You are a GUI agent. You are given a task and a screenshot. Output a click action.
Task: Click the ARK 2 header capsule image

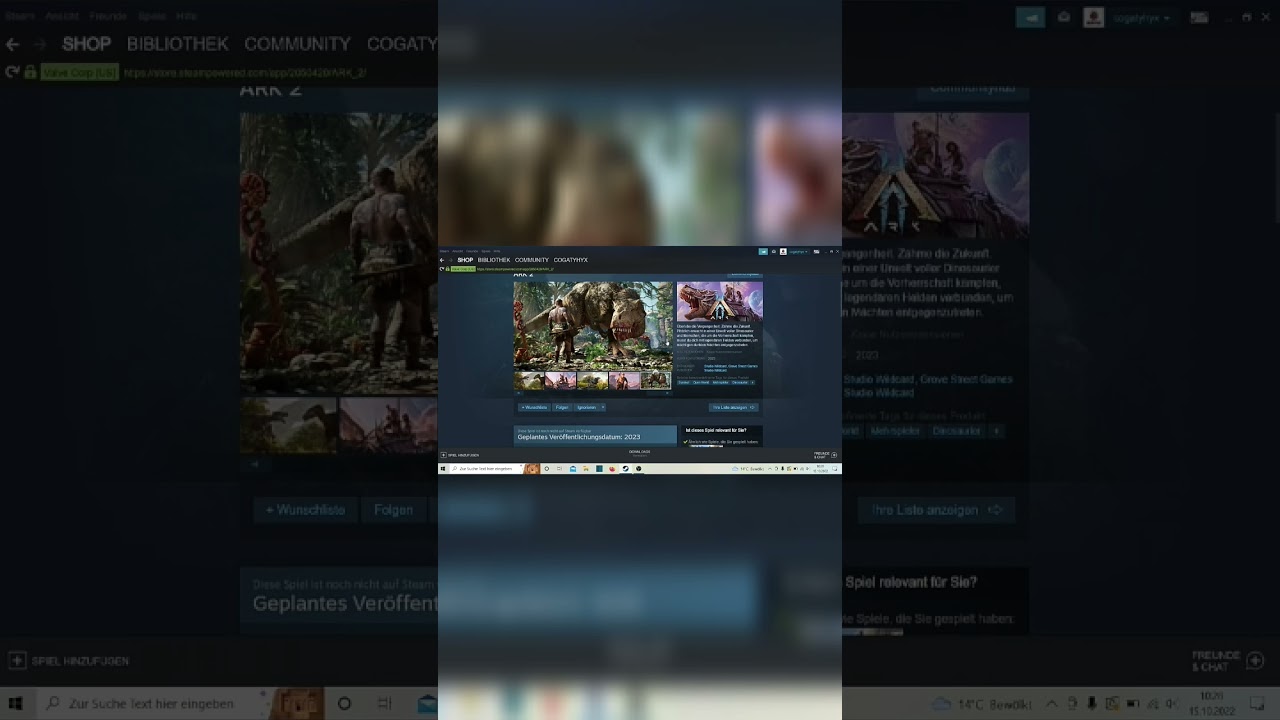tap(719, 302)
